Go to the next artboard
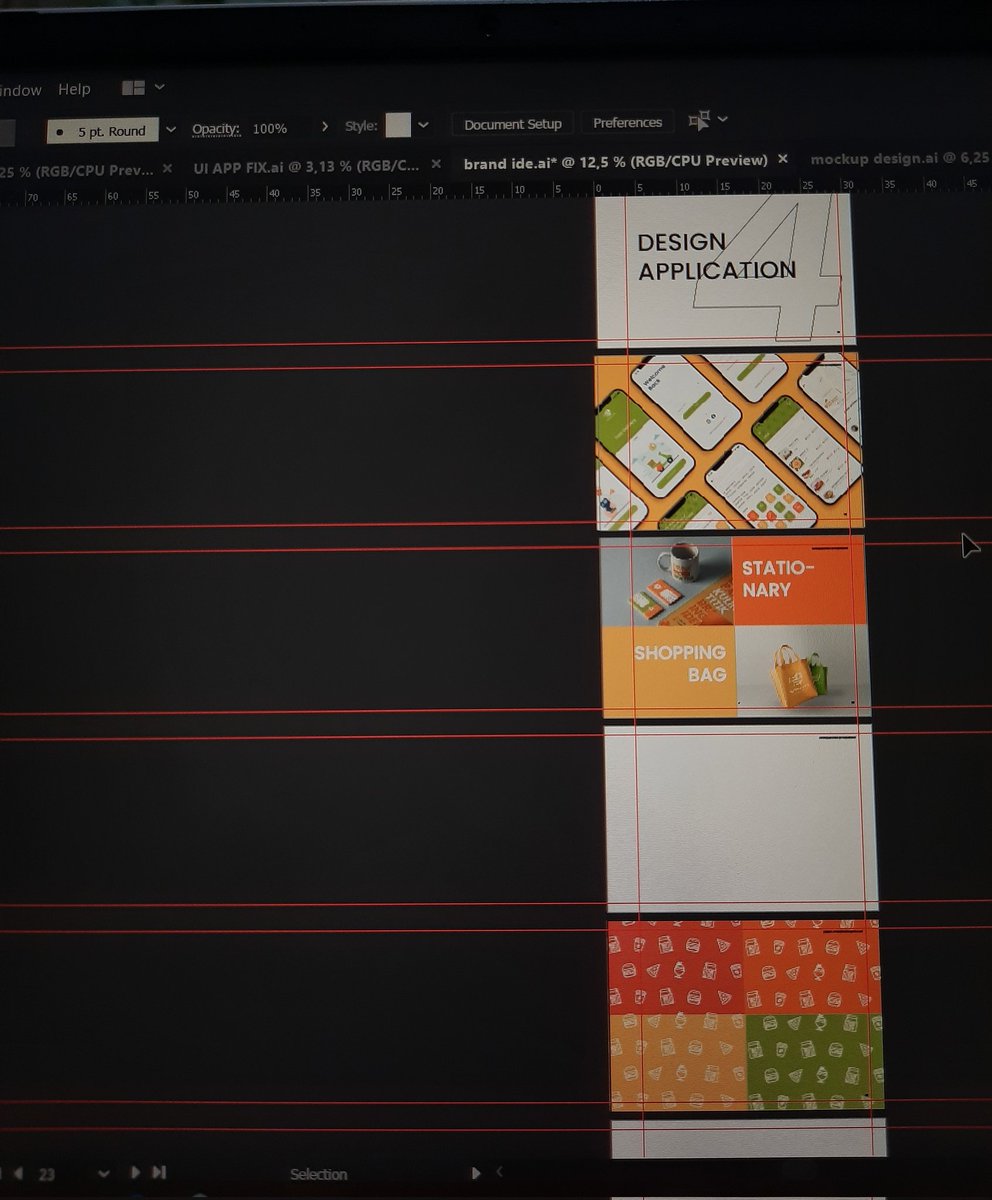The width and height of the screenshot is (992, 1200). point(136,1172)
